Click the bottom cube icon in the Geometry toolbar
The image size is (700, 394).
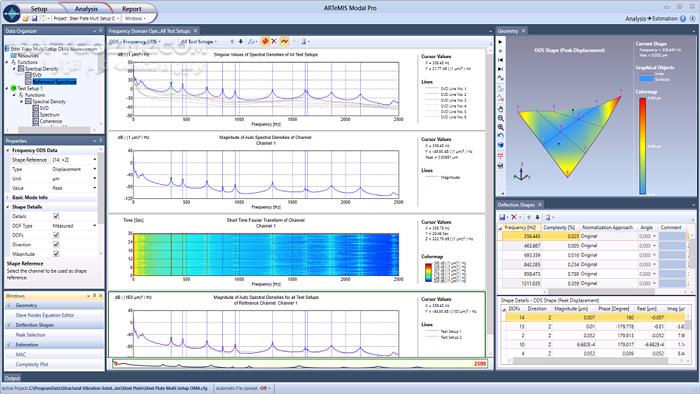point(500,166)
